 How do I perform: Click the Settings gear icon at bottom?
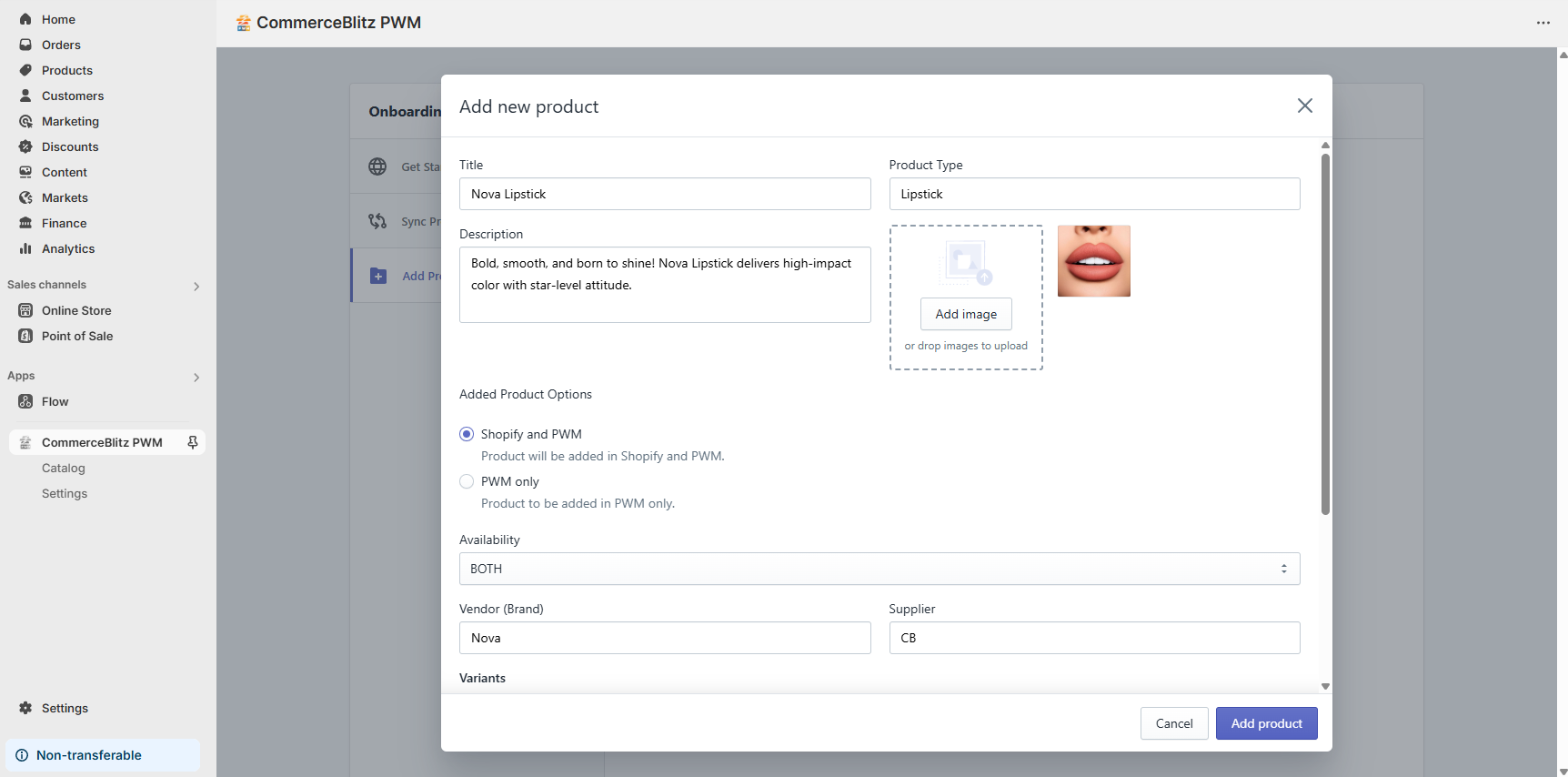pyautogui.click(x=25, y=708)
